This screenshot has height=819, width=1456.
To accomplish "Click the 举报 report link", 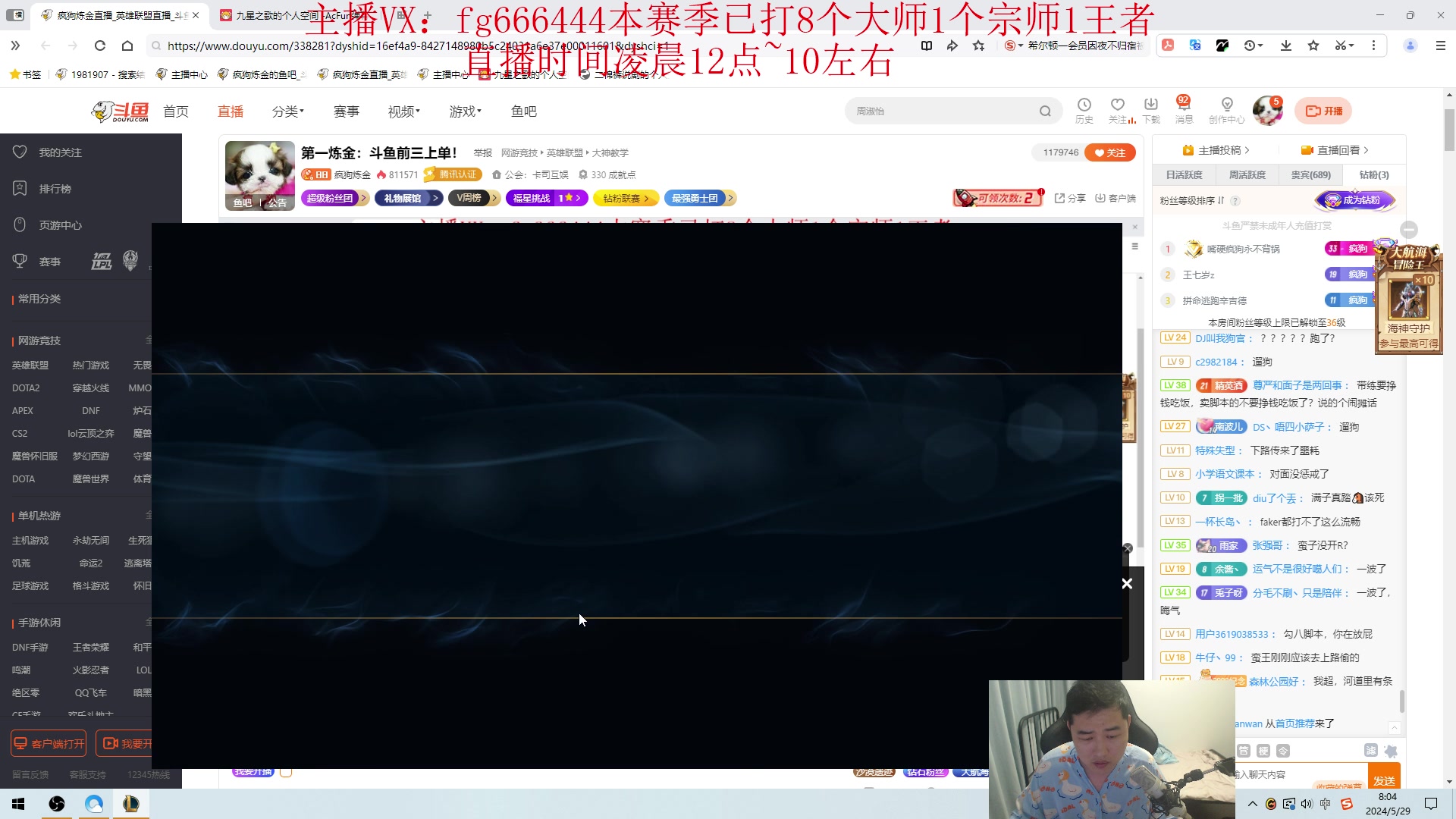I will (483, 153).
